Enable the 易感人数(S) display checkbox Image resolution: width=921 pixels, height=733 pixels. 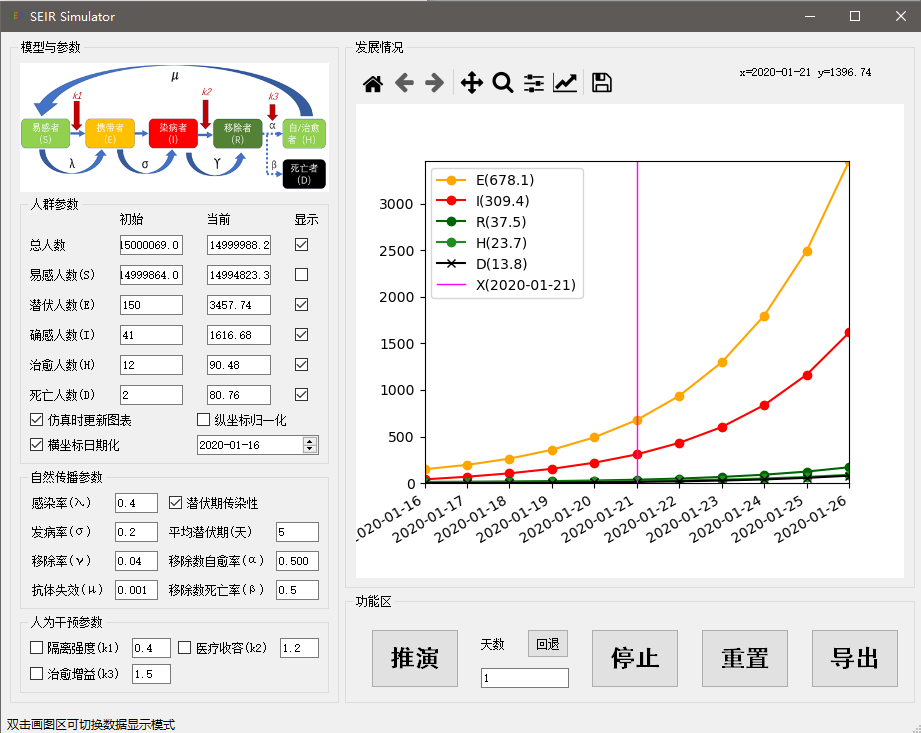coord(301,274)
